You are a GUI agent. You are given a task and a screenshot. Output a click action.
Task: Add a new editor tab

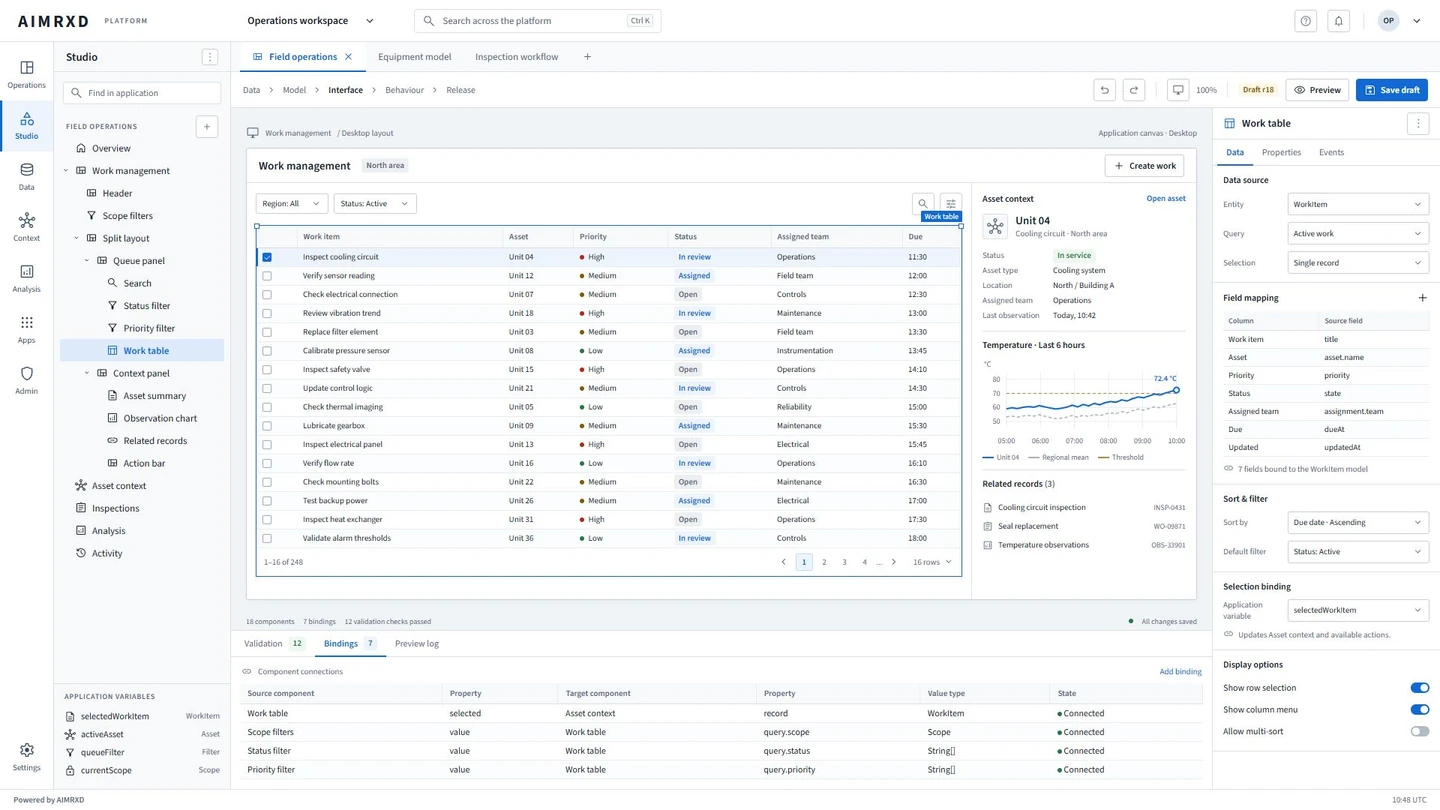[x=587, y=57]
